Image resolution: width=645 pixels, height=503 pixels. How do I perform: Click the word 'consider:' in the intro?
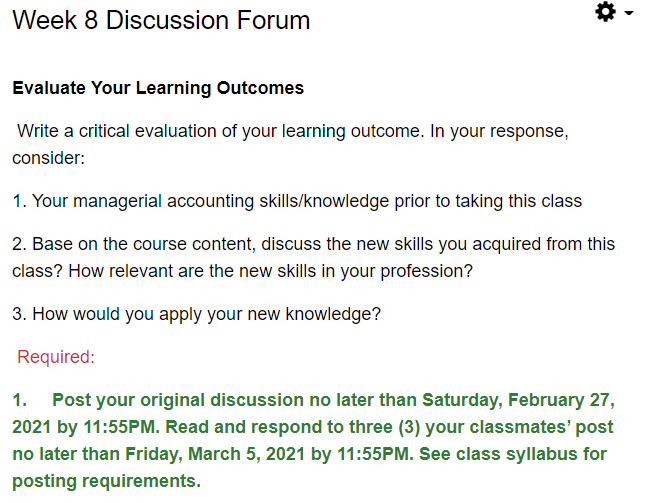49,158
